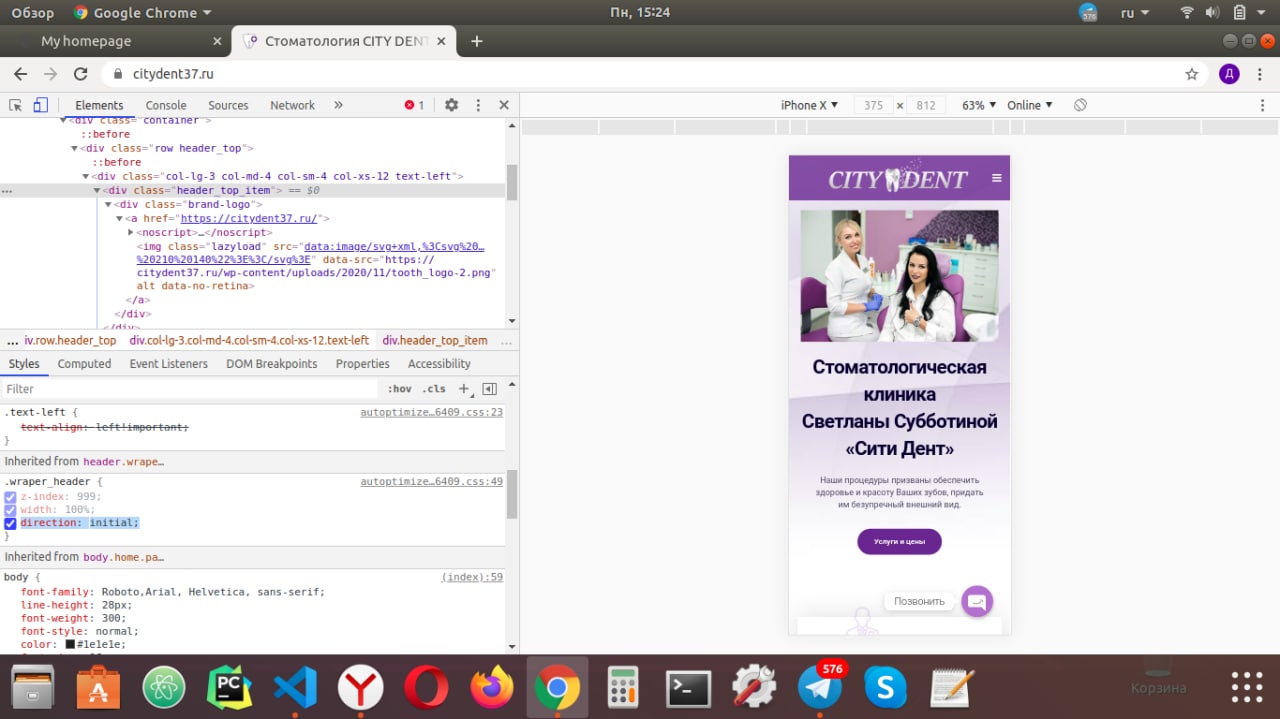Open the Chrome profile avatar Д
Image resolution: width=1280 pixels, height=719 pixels.
[x=1230, y=74]
